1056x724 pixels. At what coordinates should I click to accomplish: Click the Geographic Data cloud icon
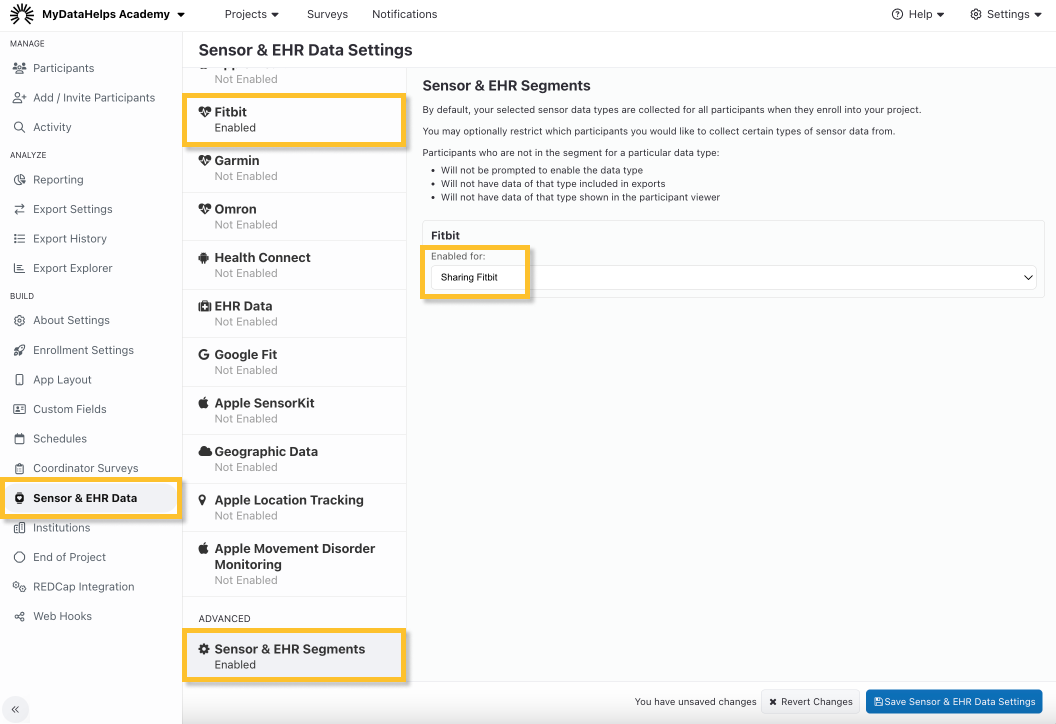(205, 452)
